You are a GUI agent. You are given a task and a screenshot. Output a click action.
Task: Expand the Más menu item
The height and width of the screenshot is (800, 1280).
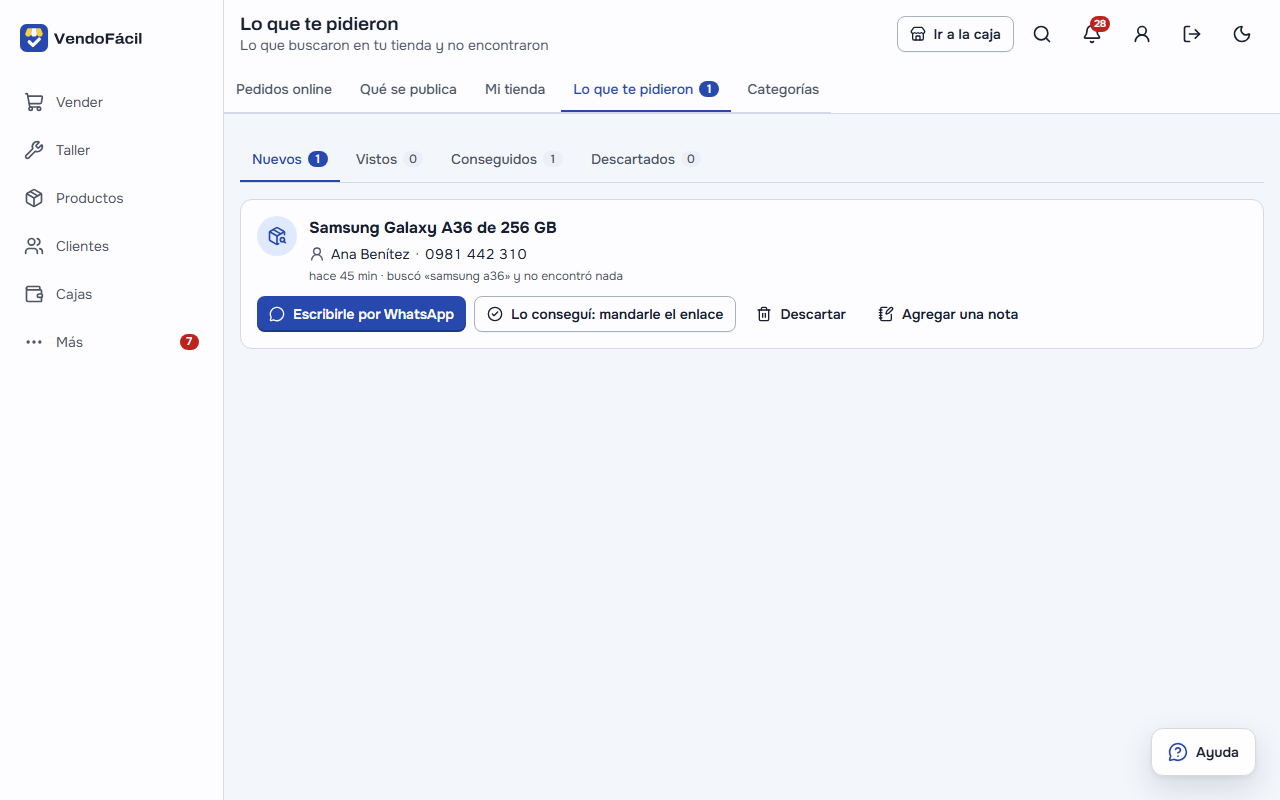click(111, 342)
